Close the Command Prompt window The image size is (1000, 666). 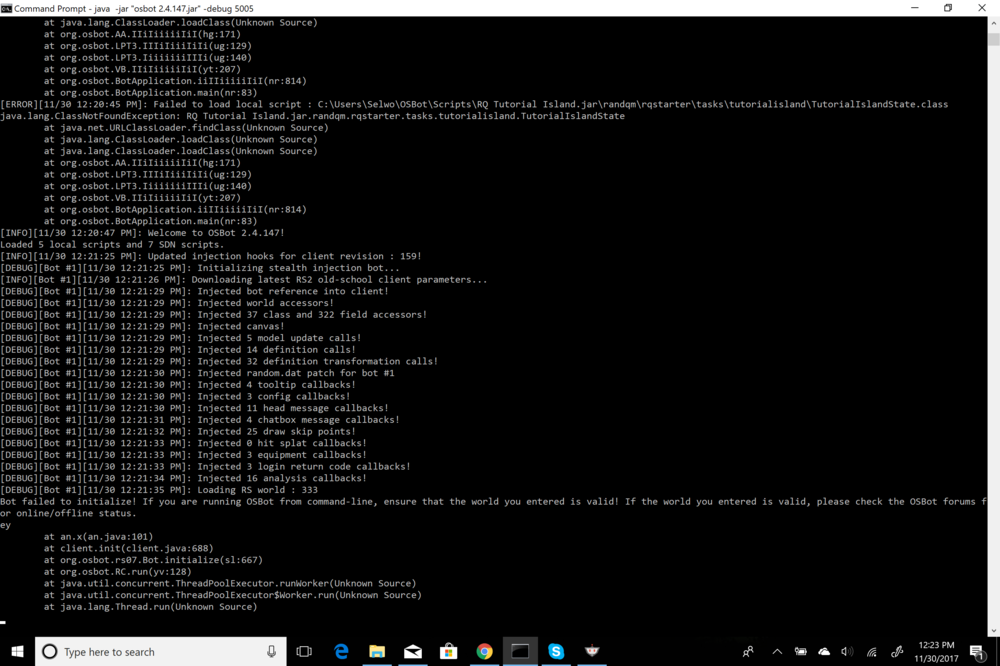click(x=982, y=8)
